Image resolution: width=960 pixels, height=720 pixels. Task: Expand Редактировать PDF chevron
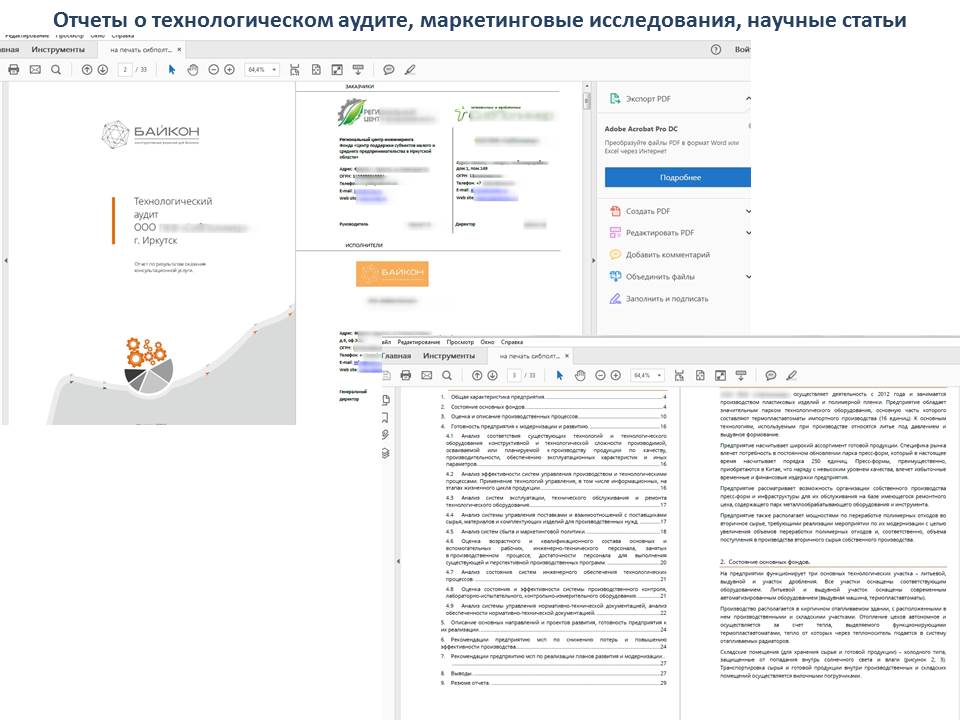748,233
